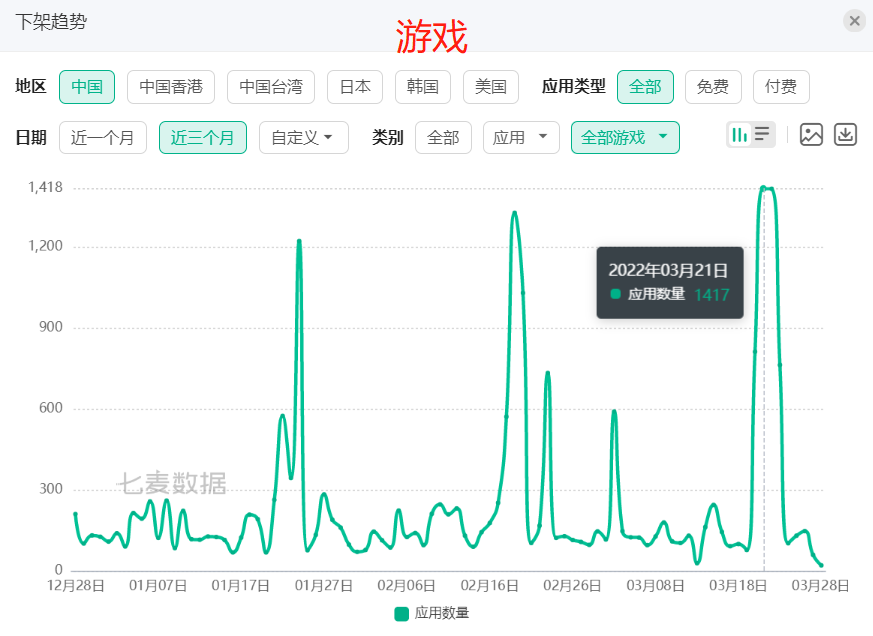Select 中国 region option
873x636 pixels.
click(x=87, y=87)
